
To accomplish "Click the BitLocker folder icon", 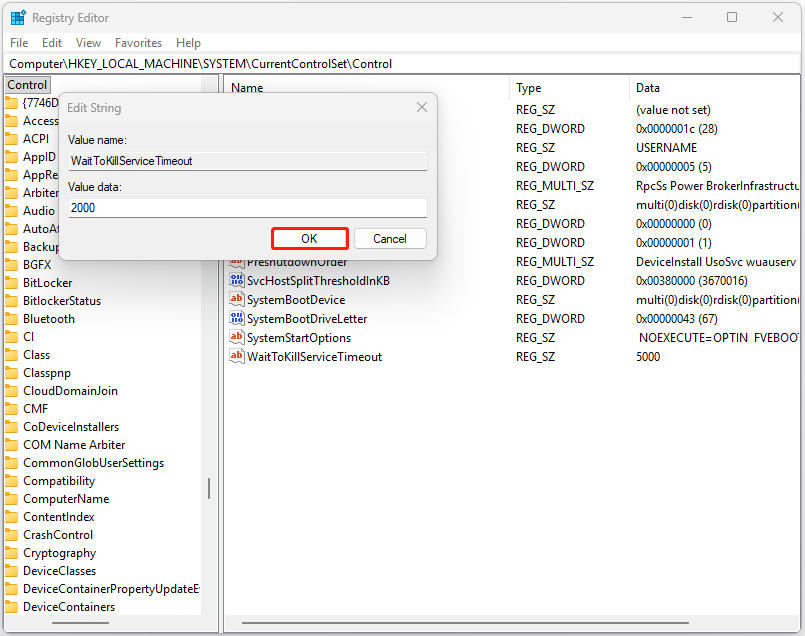I will coord(11,283).
